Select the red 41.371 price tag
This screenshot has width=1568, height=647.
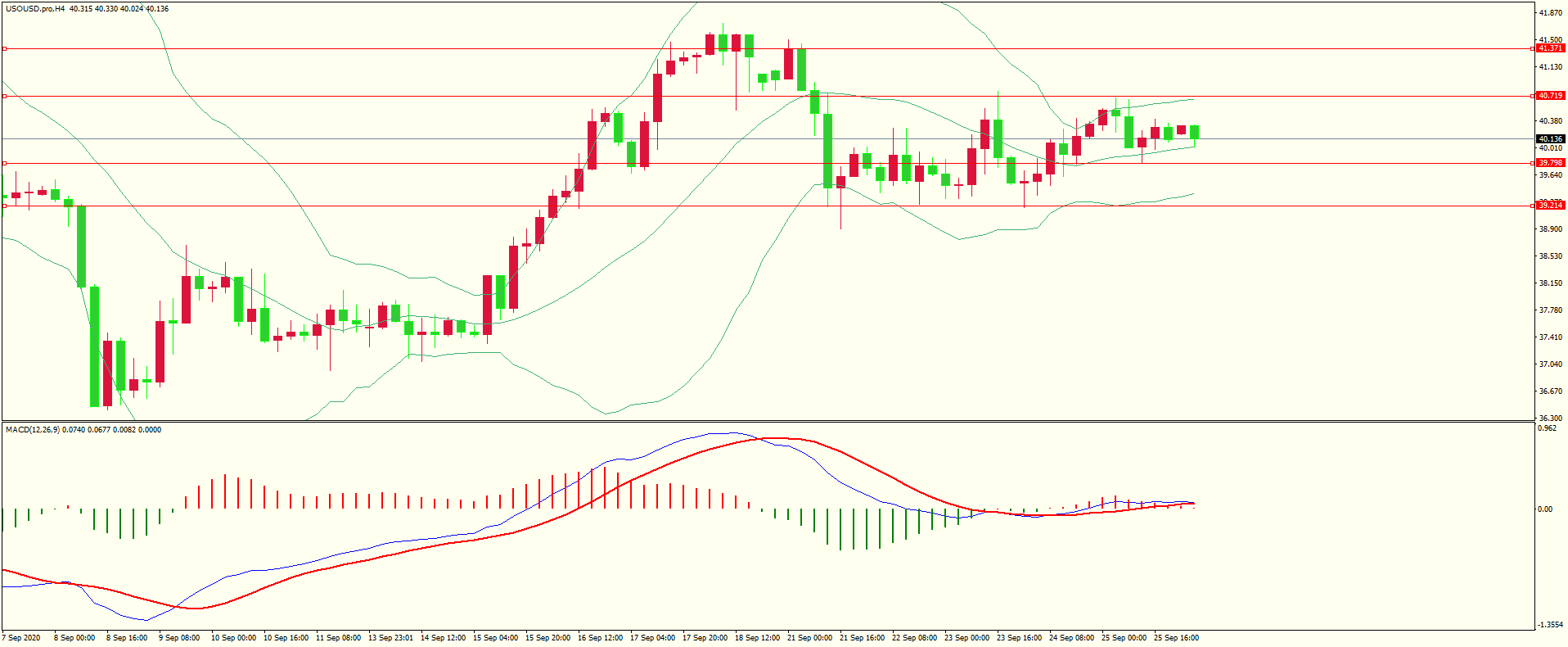click(1550, 48)
